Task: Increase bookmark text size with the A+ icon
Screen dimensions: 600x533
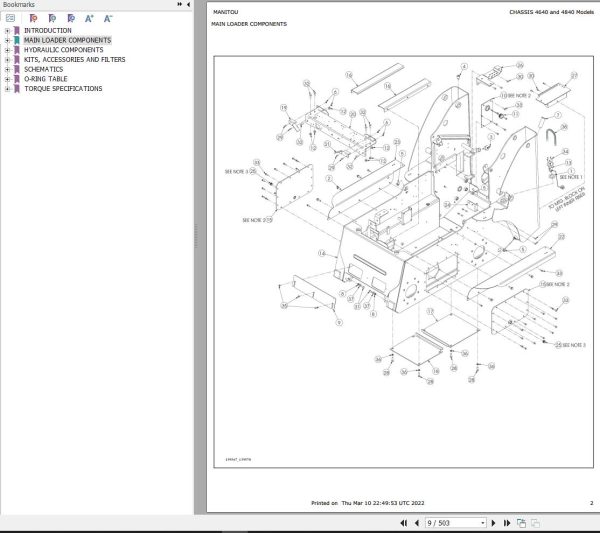Action: click(89, 18)
